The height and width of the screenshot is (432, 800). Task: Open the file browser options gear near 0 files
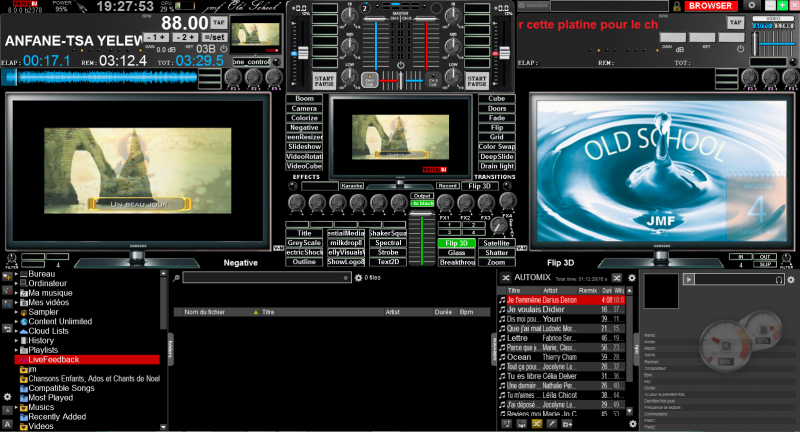tap(358, 278)
